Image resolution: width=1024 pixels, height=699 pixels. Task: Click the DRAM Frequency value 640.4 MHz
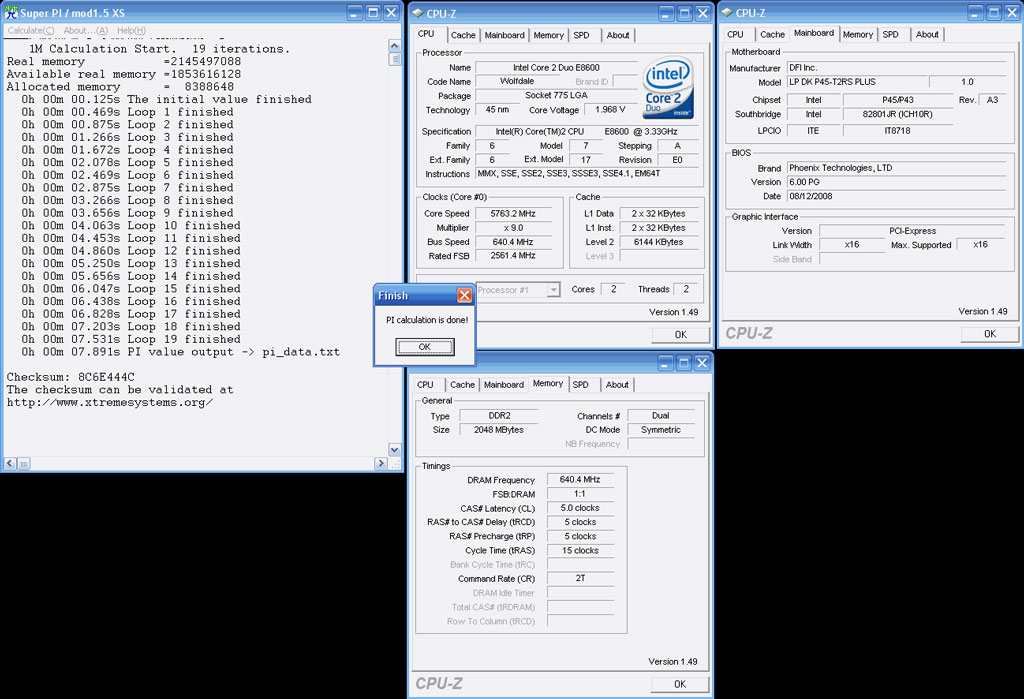tap(580, 480)
